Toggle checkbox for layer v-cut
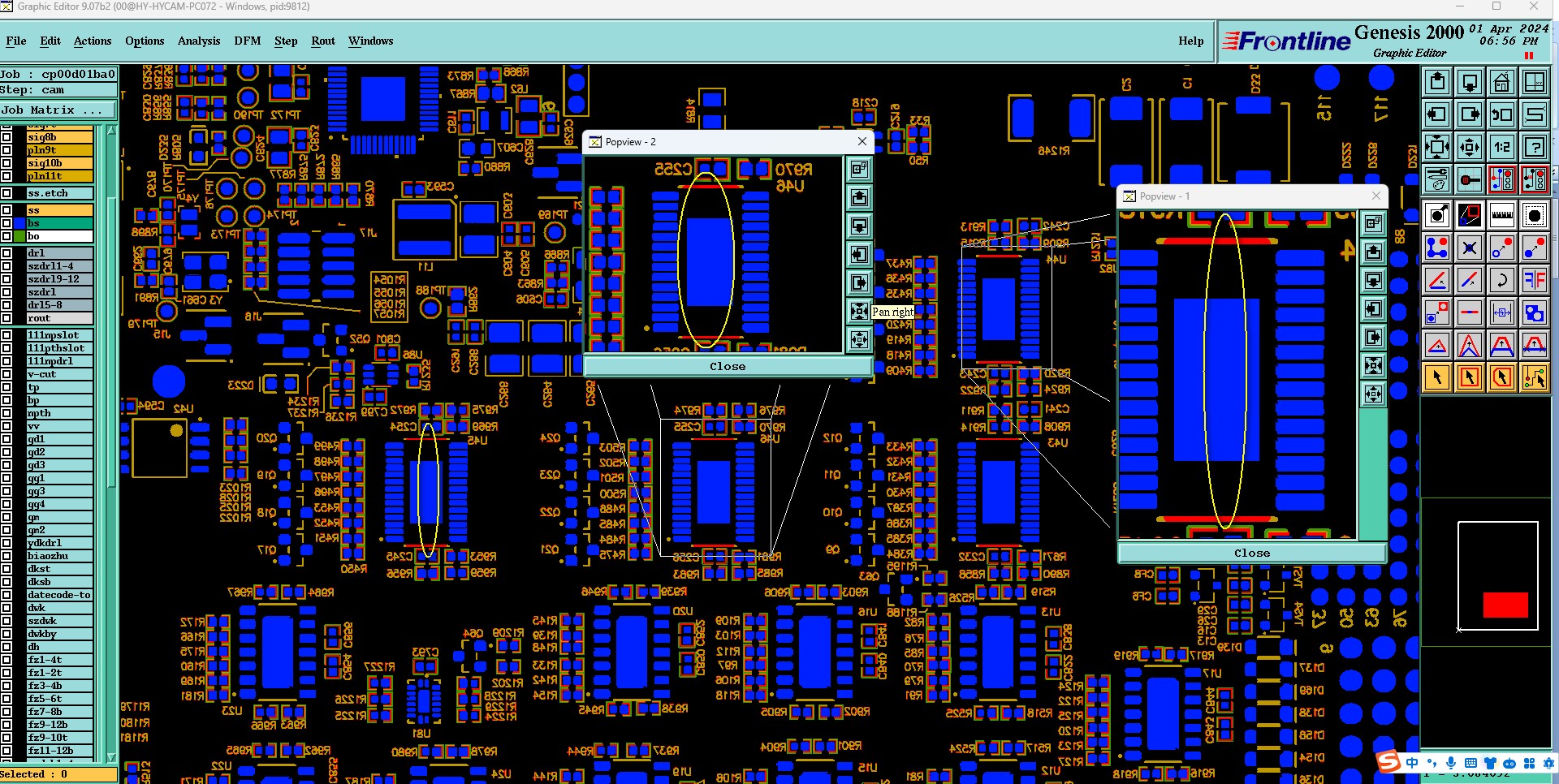The width and height of the screenshot is (1559, 784). [x=7, y=374]
